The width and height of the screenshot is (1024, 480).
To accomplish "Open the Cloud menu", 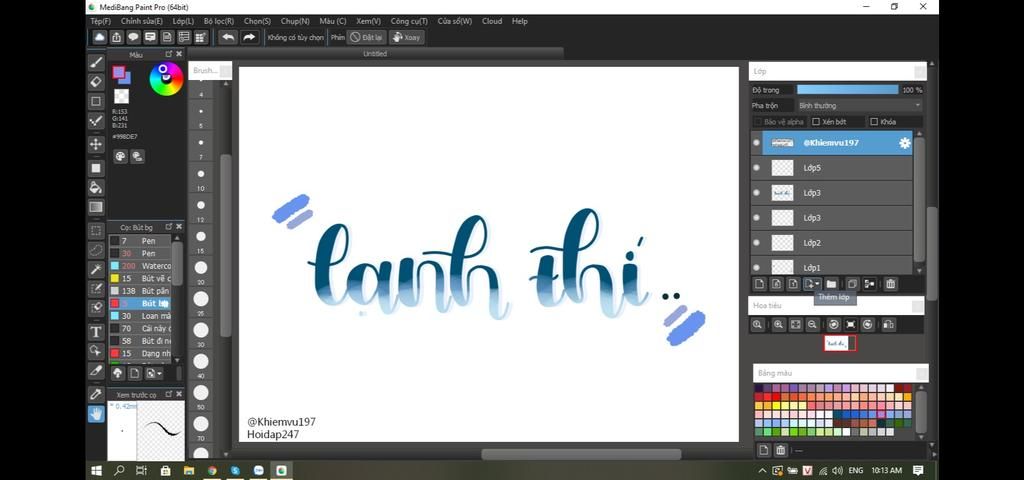I will [492, 21].
